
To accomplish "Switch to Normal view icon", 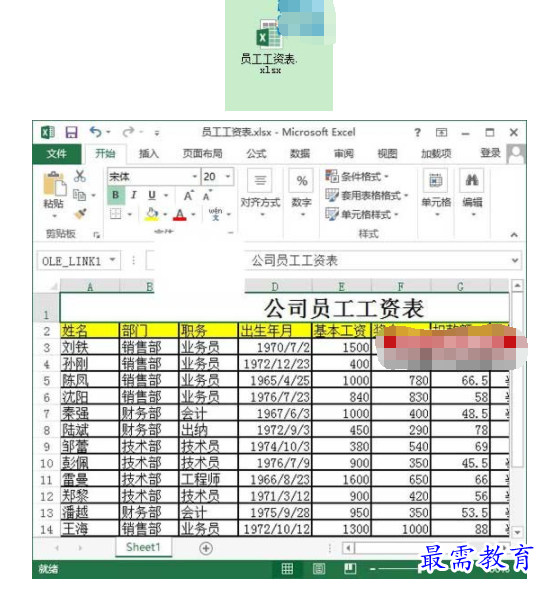I will (x=287, y=568).
